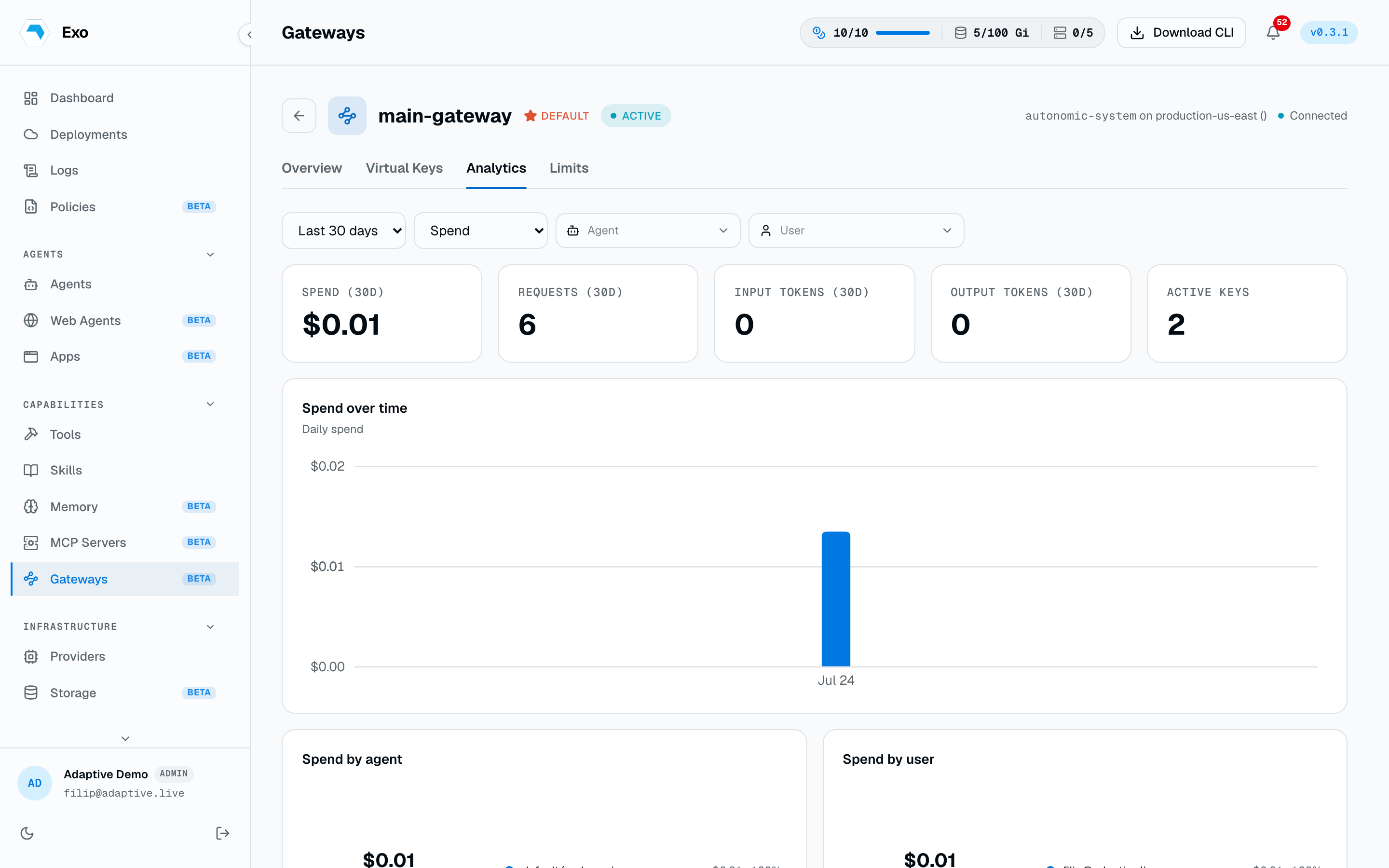Screen dimensions: 1389x868
Task: Click the Spend by user heading
Action: coord(888,759)
